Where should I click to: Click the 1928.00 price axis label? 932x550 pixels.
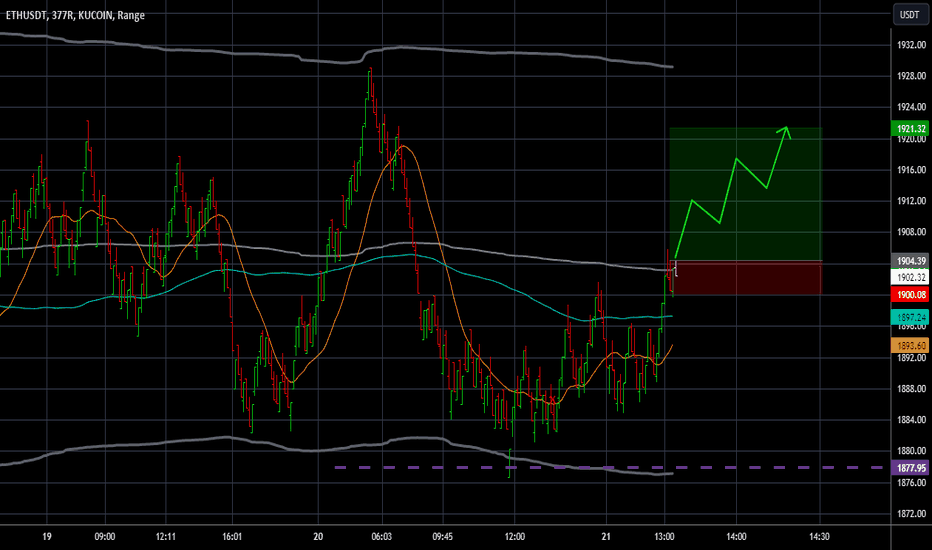click(x=911, y=76)
